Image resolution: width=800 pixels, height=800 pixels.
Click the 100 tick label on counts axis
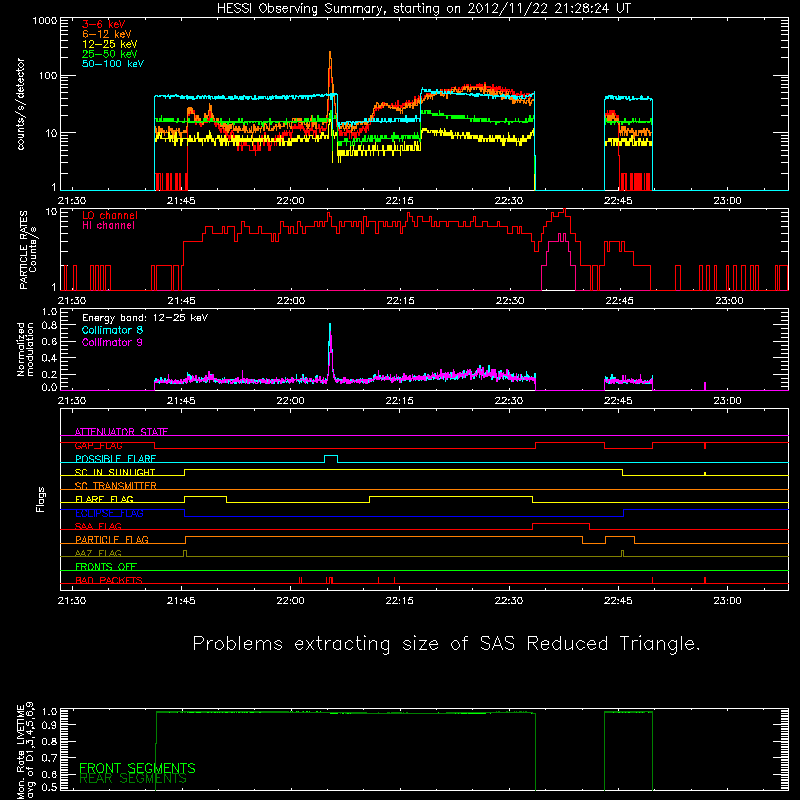(48, 76)
